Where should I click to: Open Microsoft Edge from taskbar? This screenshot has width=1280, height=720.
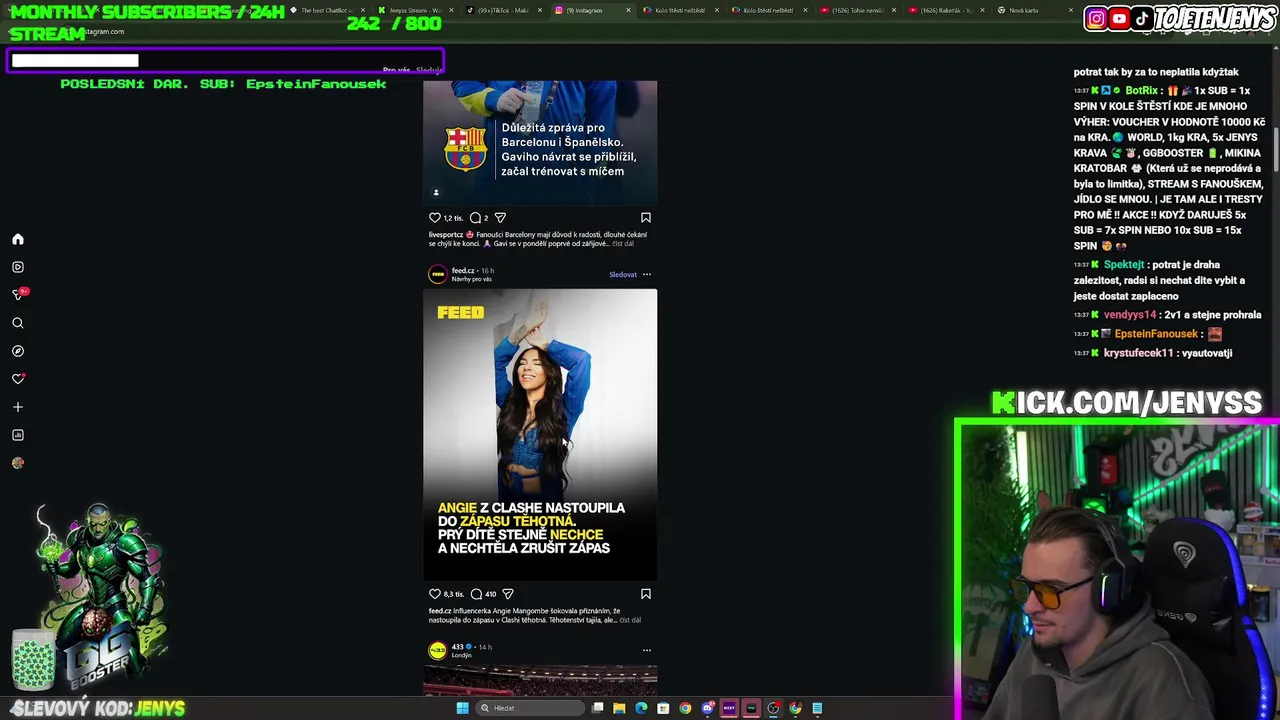641,708
